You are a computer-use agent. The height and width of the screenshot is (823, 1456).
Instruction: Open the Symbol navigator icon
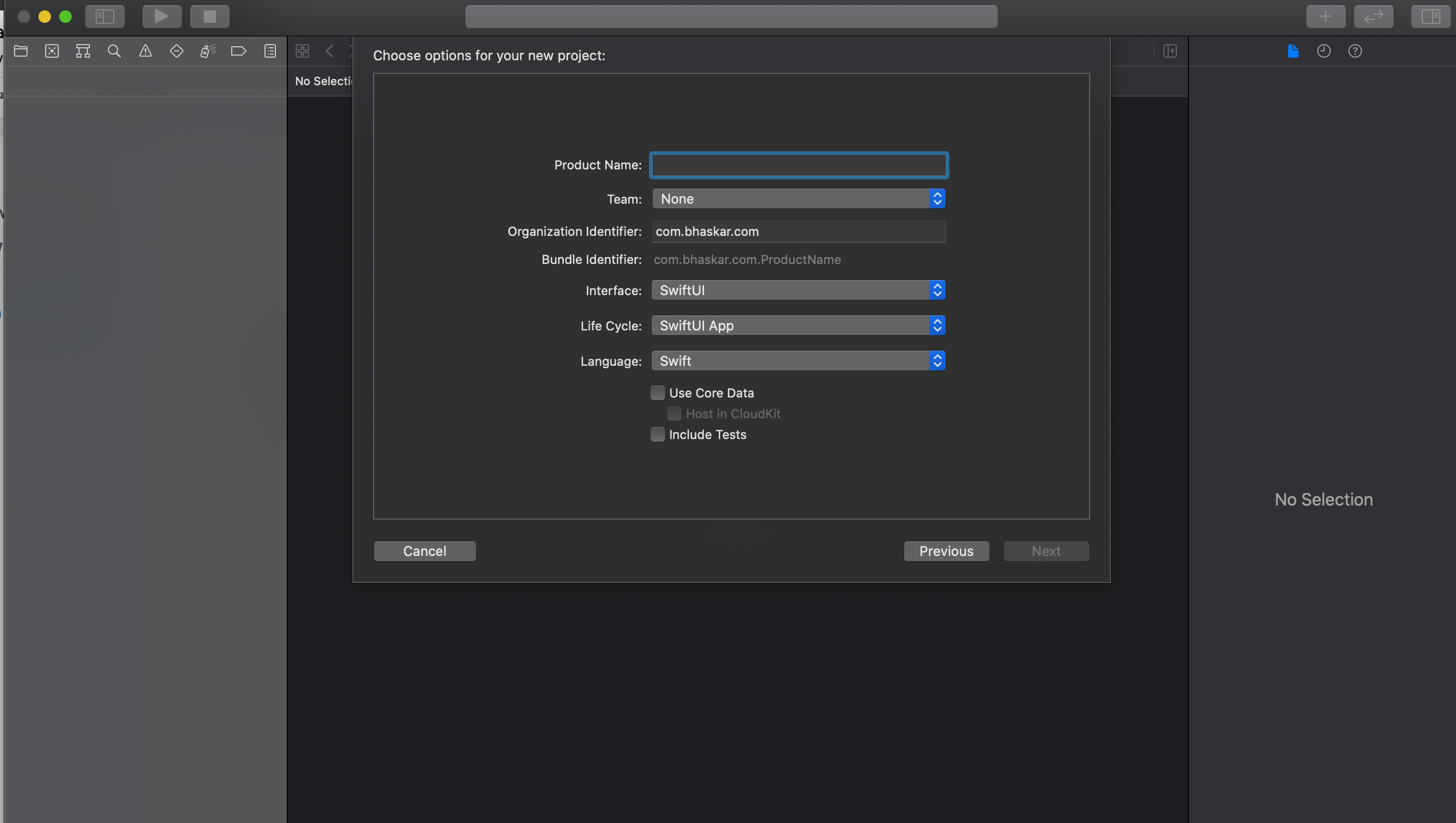click(x=83, y=51)
